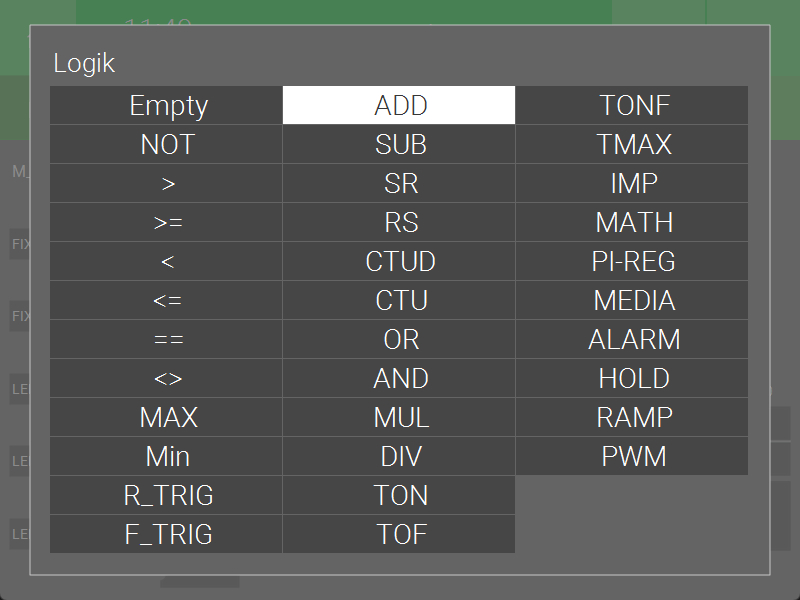Viewport: 800px width, 600px height.
Task: Select the MATH function block
Action: 632,222
